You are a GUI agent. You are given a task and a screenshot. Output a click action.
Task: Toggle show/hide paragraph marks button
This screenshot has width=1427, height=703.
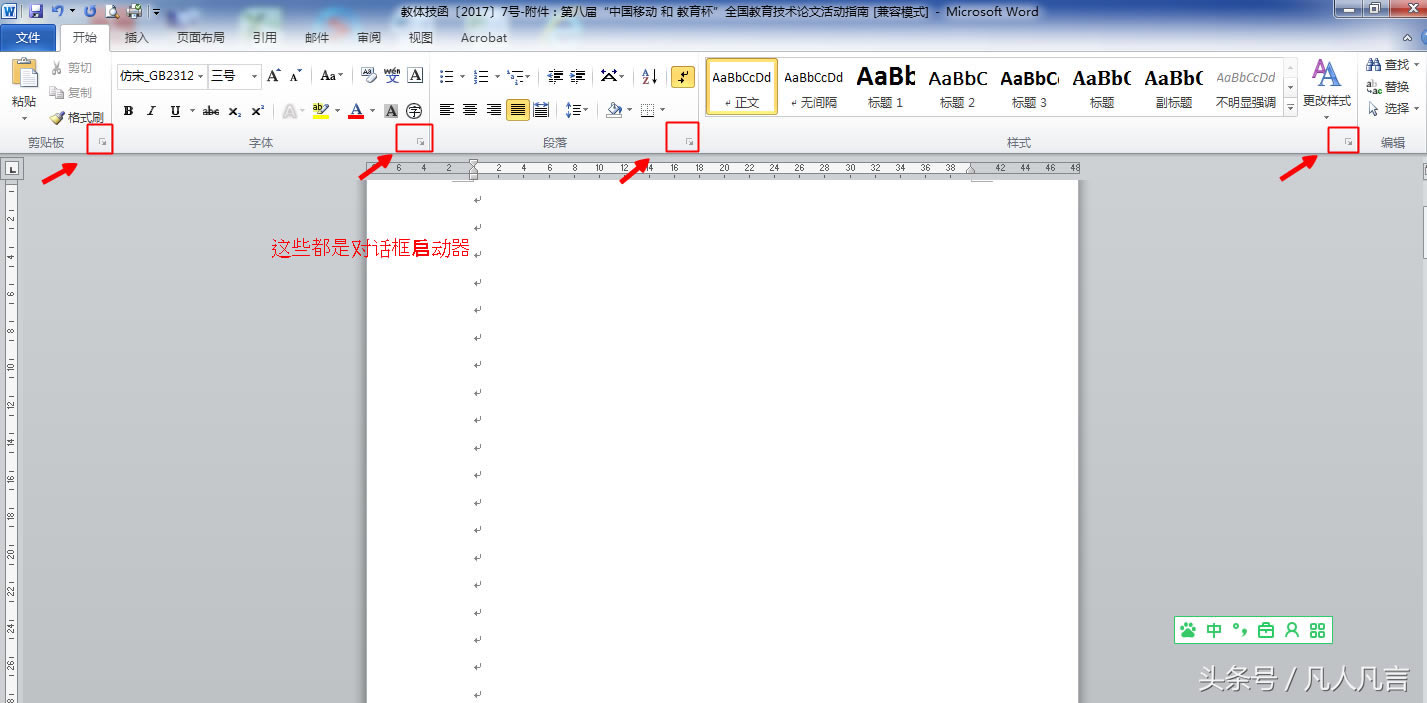tap(683, 76)
